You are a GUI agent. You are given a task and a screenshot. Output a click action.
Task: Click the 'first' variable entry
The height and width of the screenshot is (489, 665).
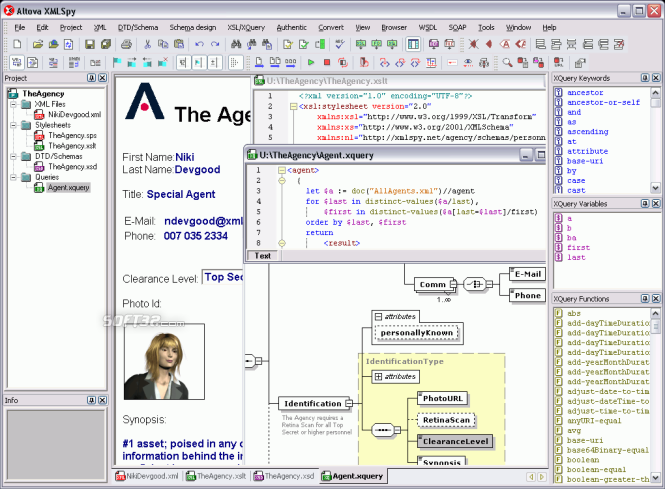coord(578,248)
